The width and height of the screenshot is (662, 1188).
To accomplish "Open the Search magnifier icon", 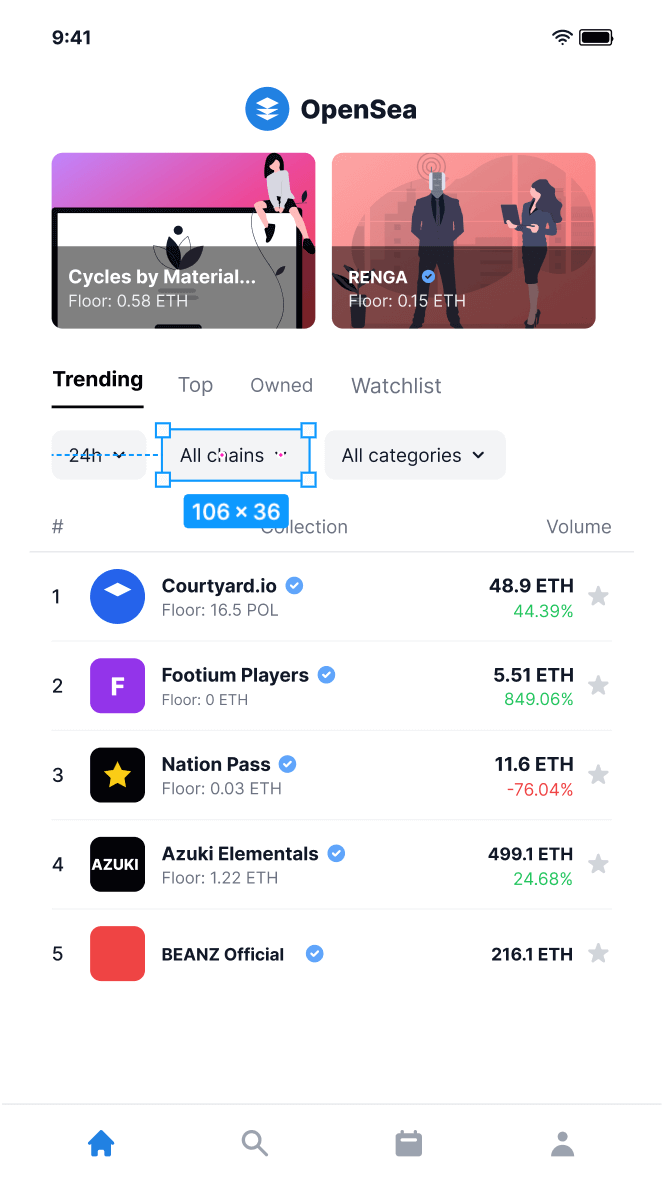I will point(254,1143).
